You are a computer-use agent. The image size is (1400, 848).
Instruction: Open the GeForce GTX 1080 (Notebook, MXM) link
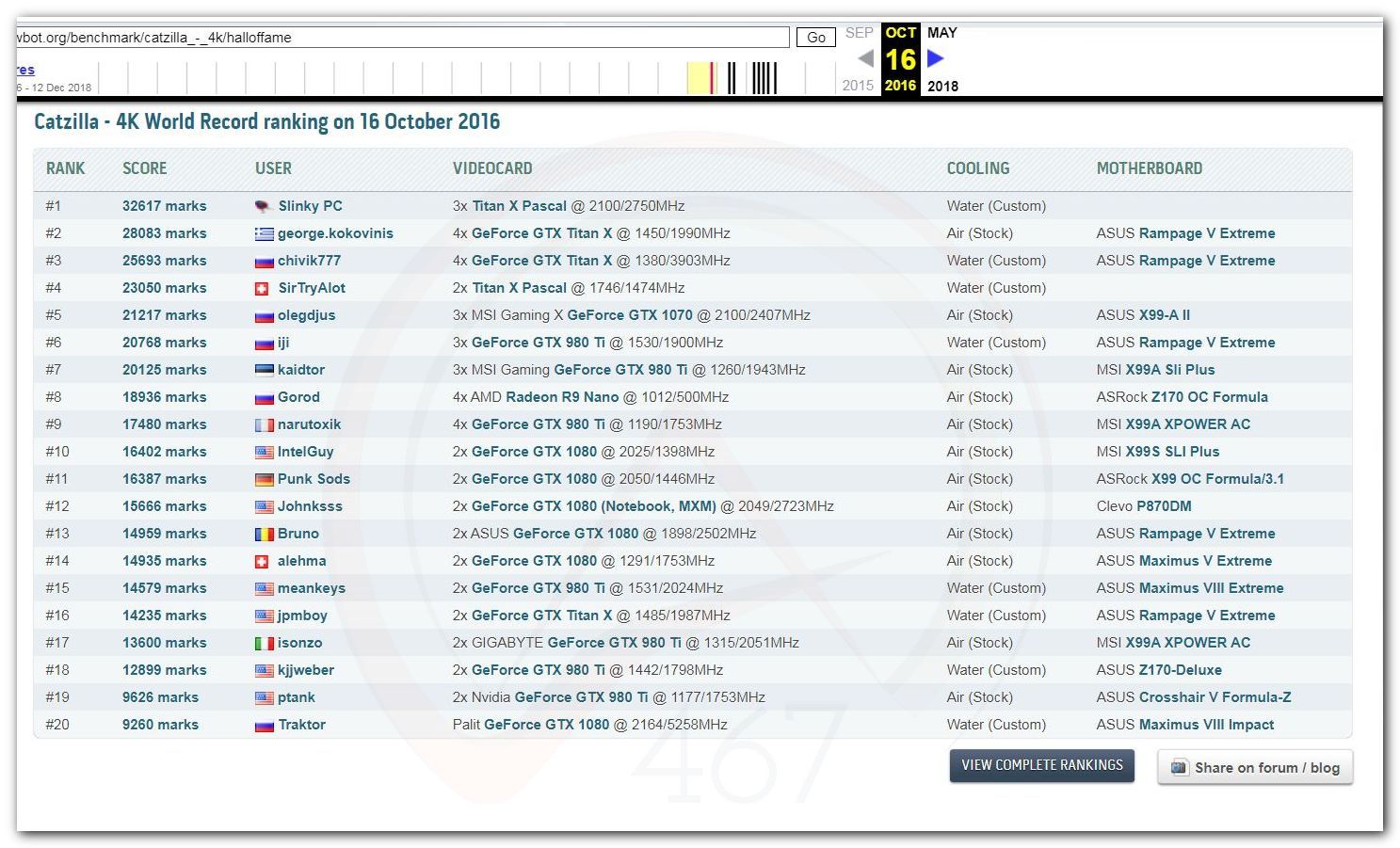pos(594,506)
